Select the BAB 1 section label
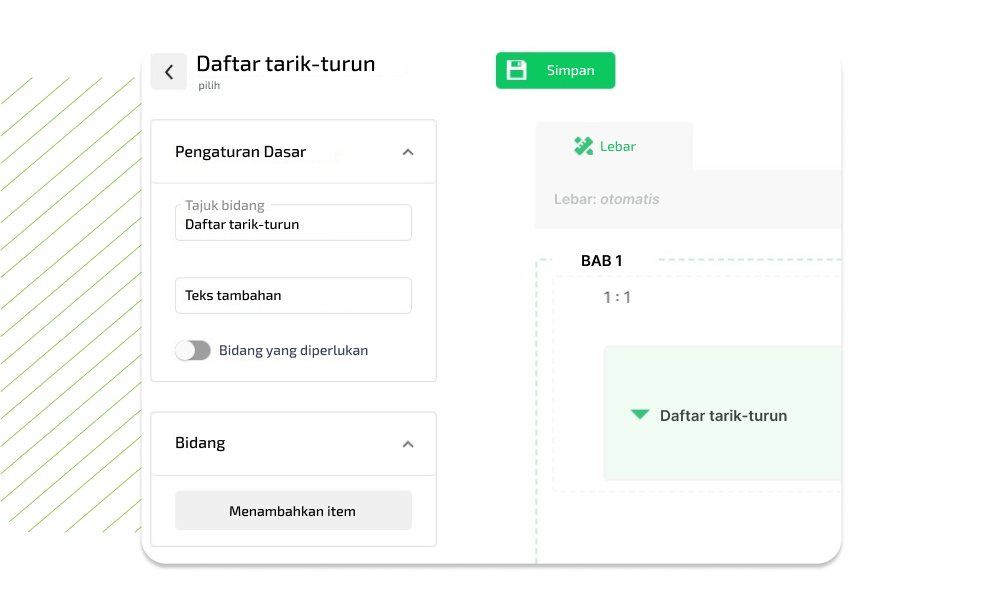The width and height of the screenshot is (982, 610). (x=601, y=261)
